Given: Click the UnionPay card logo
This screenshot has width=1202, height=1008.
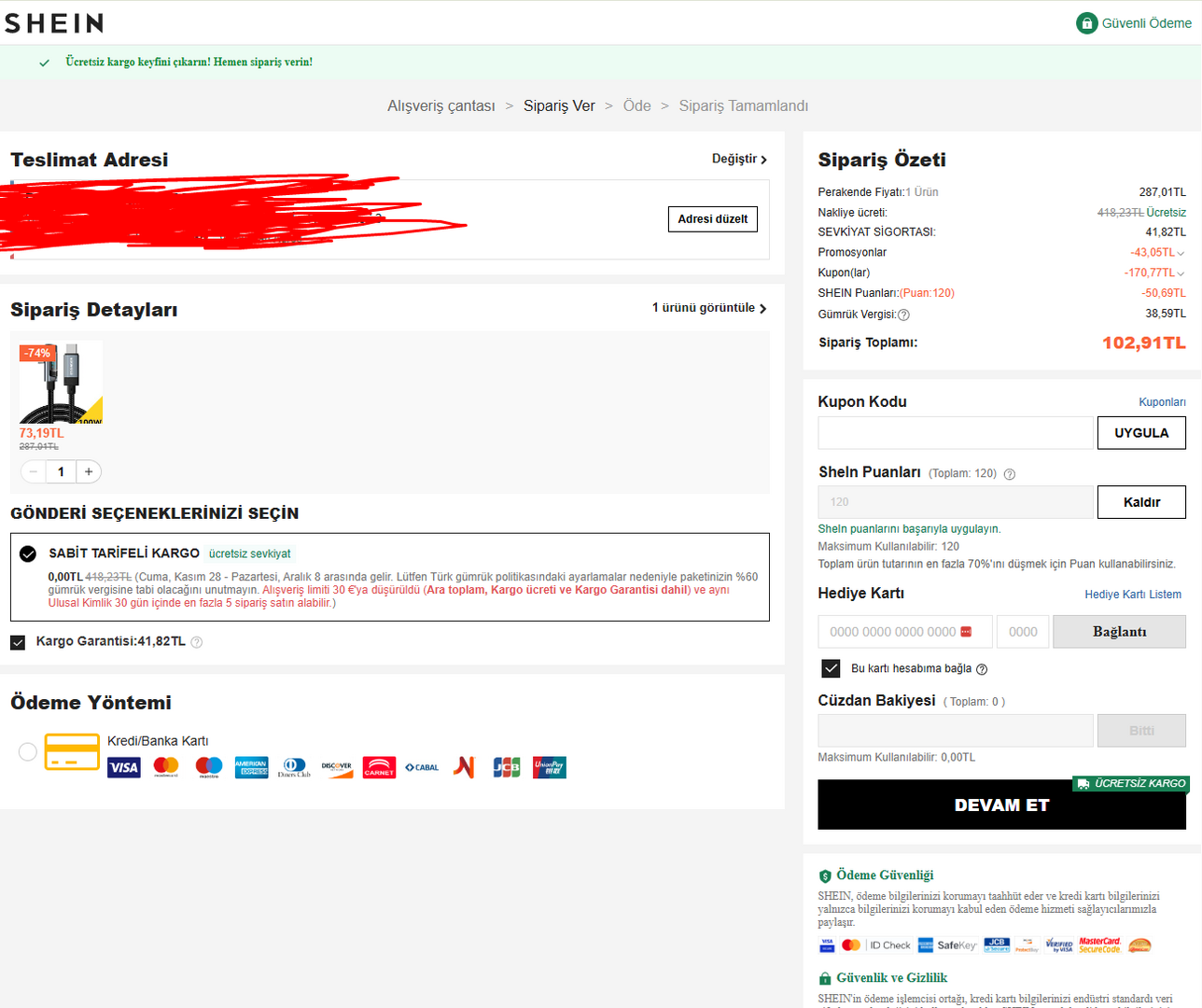Looking at the screenshot, I should pos(550,767).
